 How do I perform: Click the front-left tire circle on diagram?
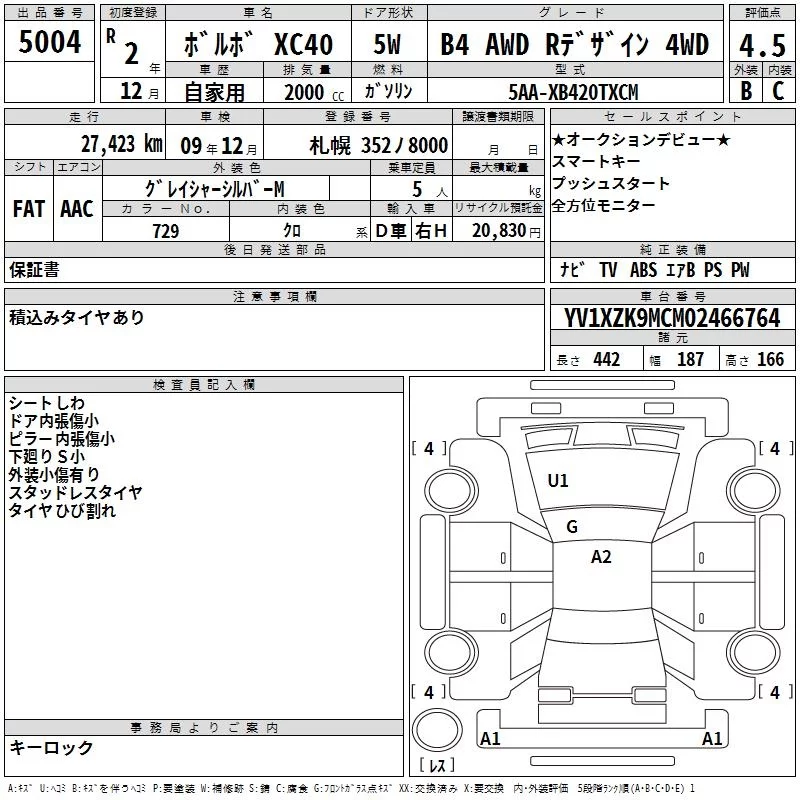(451, 491)
